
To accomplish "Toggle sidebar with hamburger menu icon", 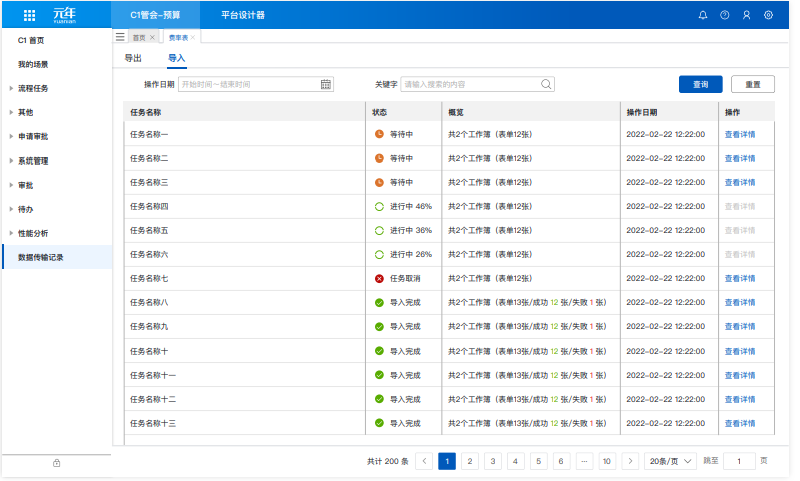I will pos(121,37).
